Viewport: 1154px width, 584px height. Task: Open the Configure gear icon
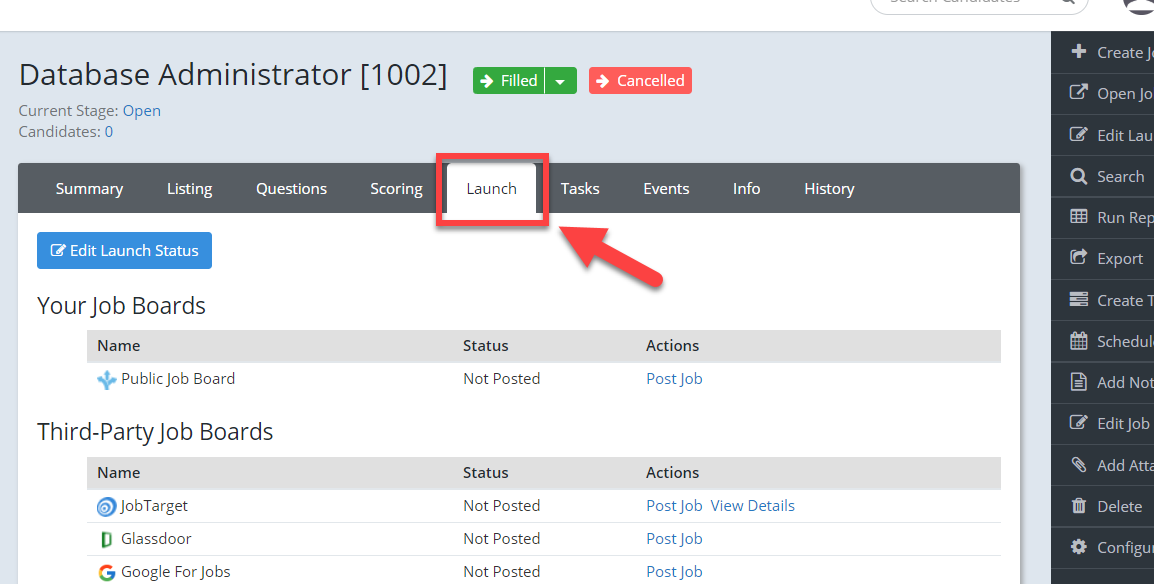click(x=1079, y=547)
